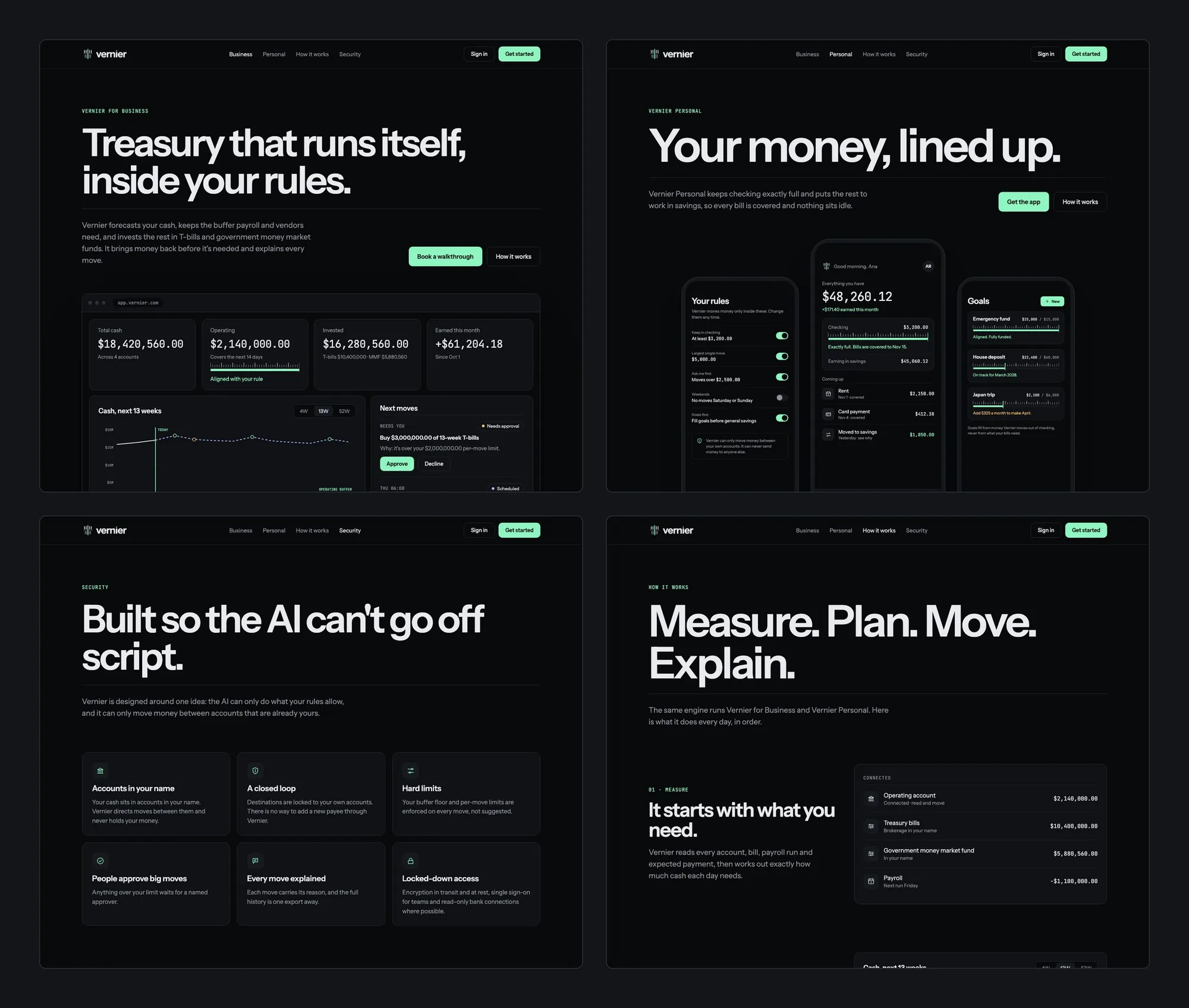Toggle the Ask me first rule switch
This screenshot has height=1008, width=1189.
click(x=782, y=377)
